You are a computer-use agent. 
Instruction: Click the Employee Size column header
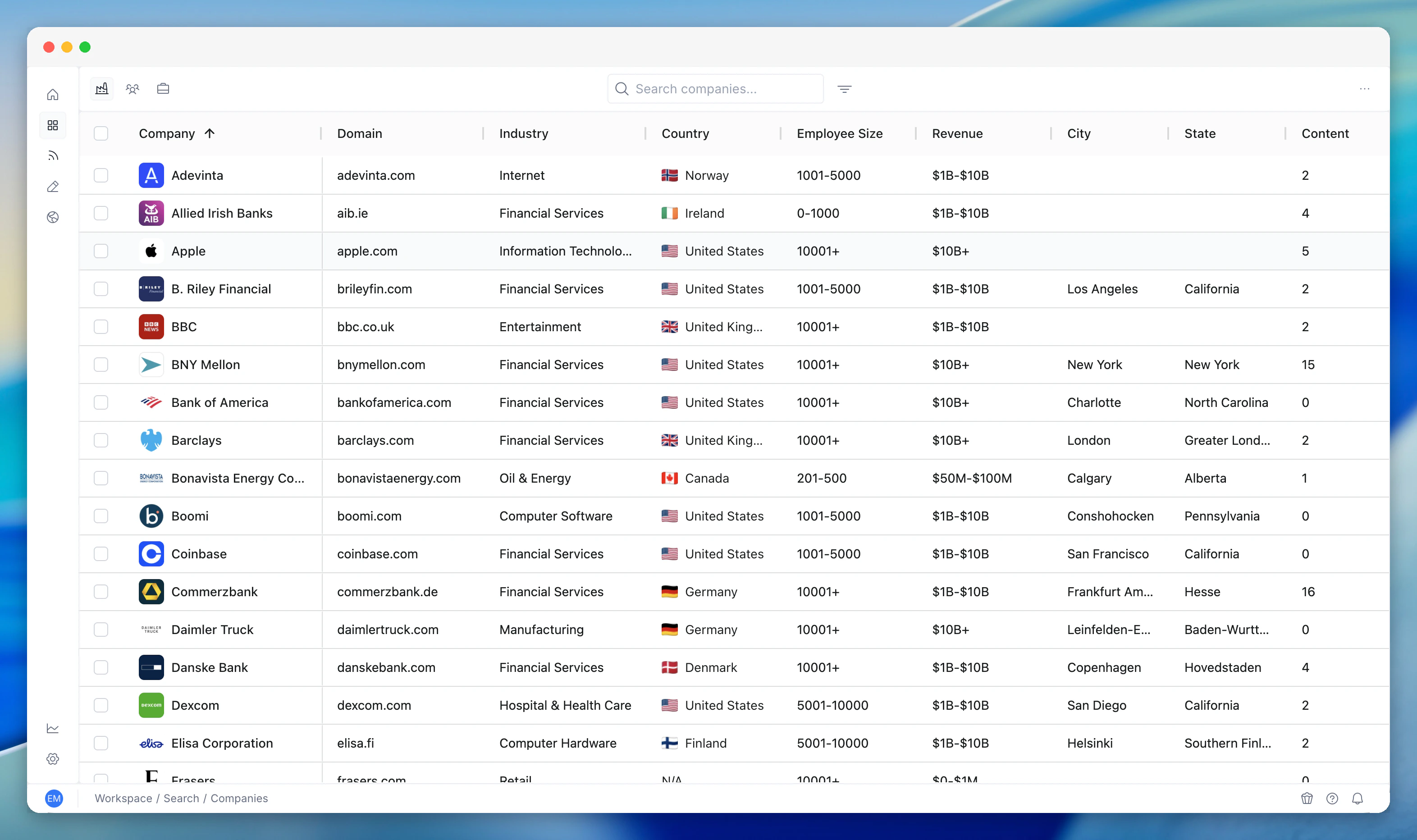[840, 133]
